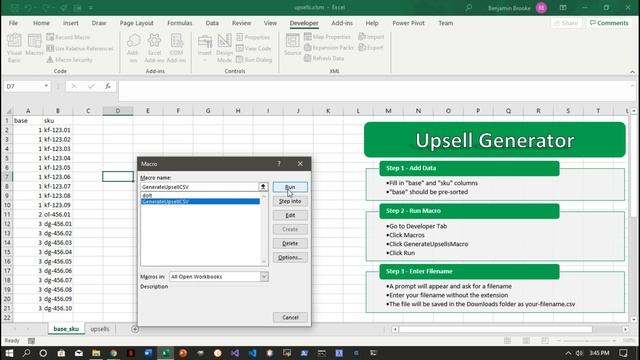This screenshot has height=360, width=640.
Task: Click collapse-dialog arrow next to macro name
Action: pos(263,187)
